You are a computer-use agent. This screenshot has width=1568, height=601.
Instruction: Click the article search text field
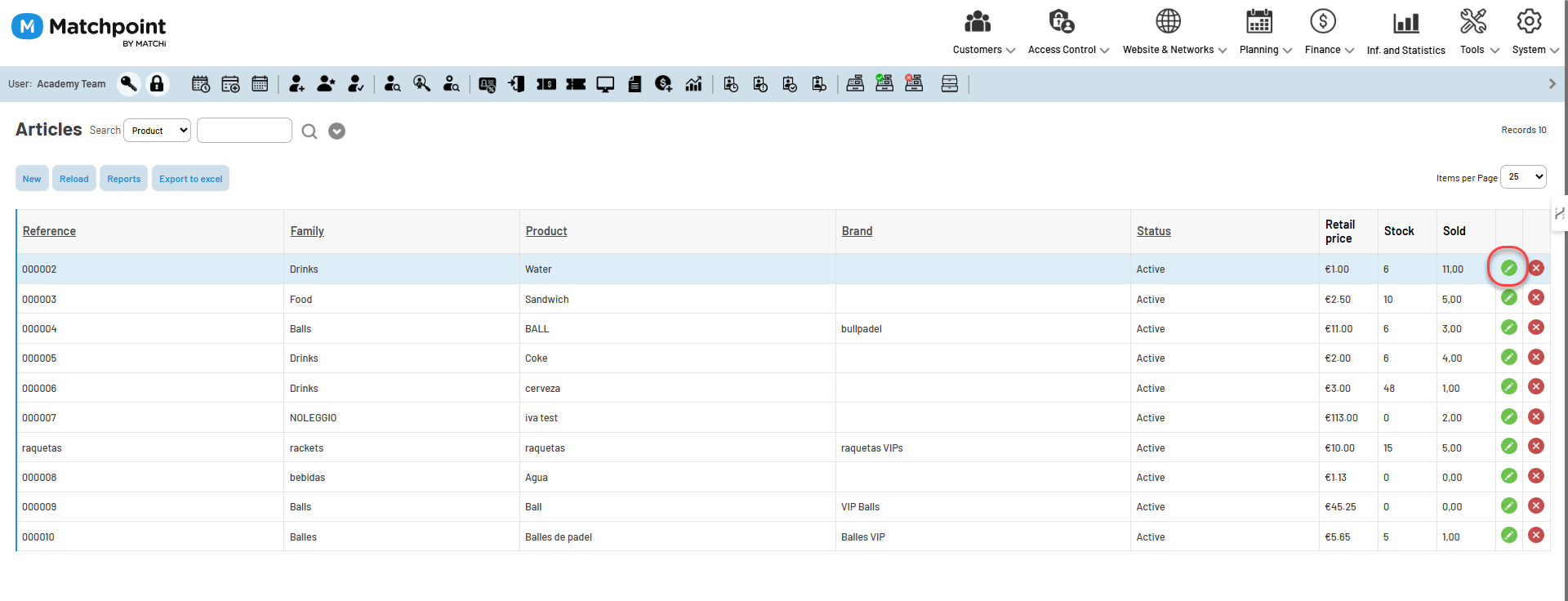pos(244,131)
